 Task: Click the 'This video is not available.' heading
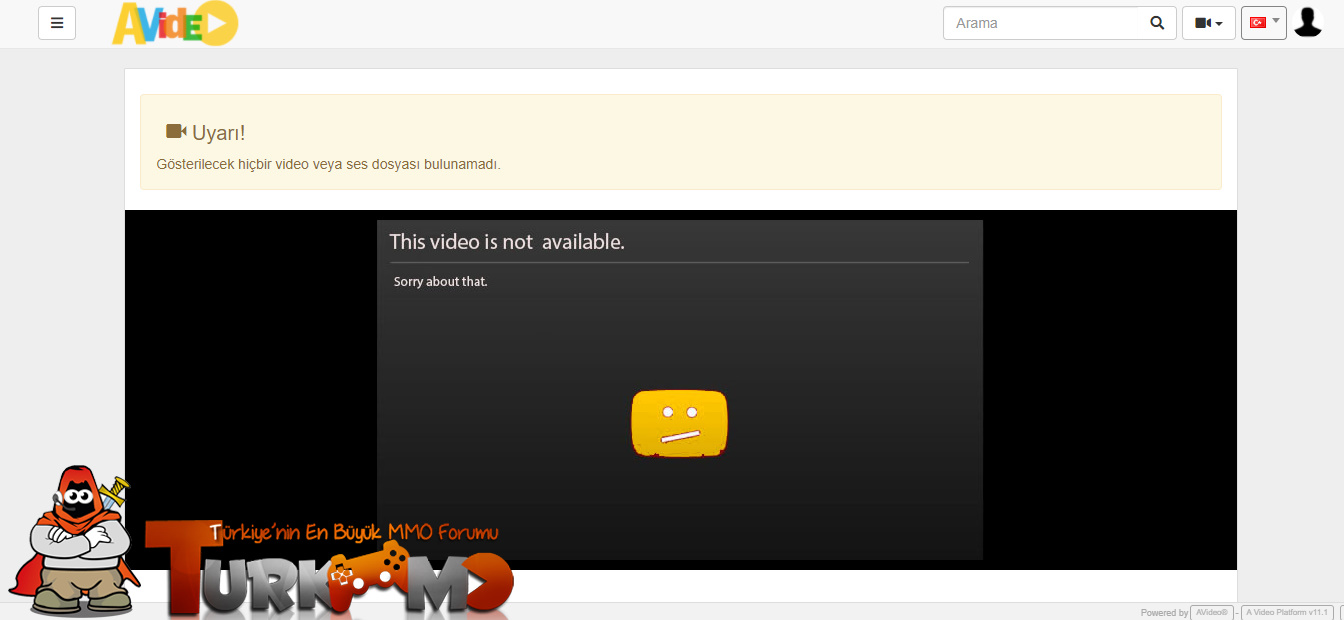[507, 241]
